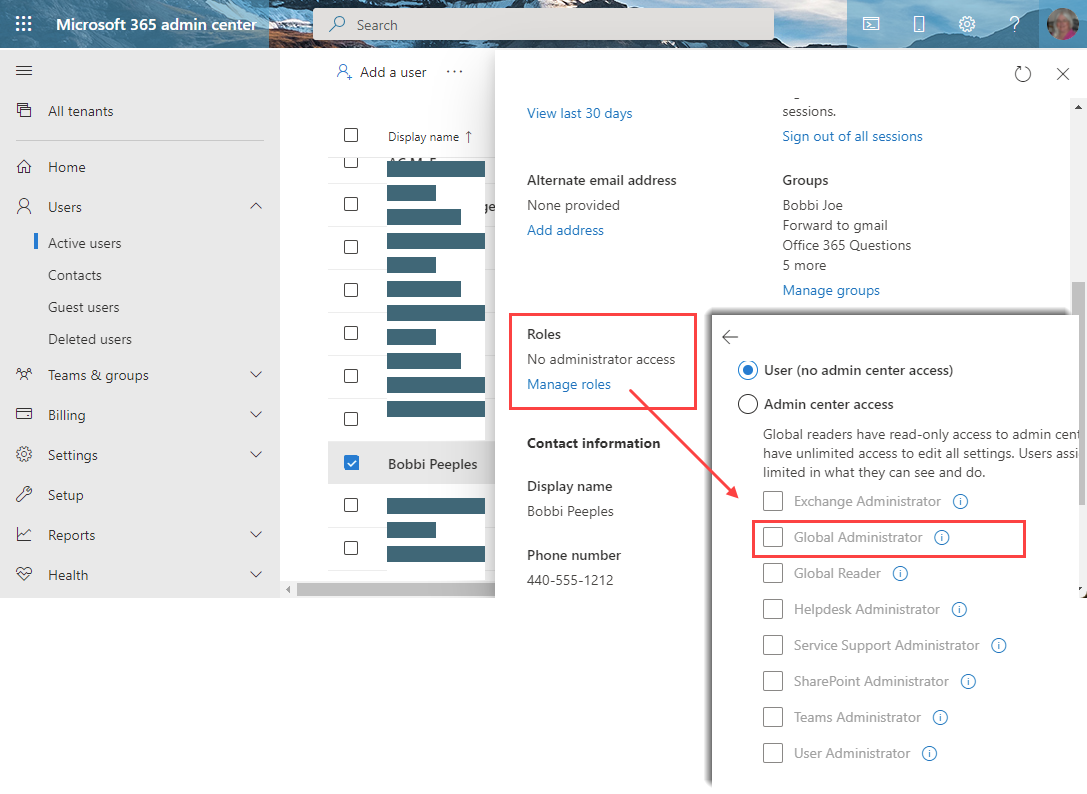Check Teams Administrator role
Screen dimensions: 1087x794
tap(772, 717)
